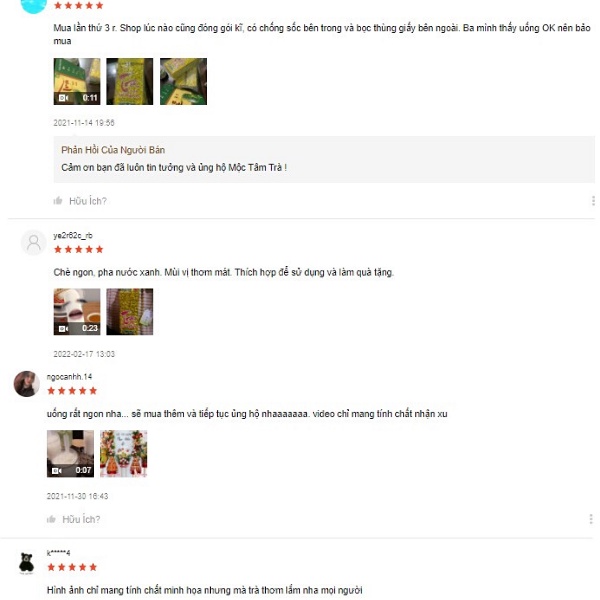This screenshot has width=600, height=600.
Task: Click ye2r62c_rb's default avatar icon
Action: (34, 243)
